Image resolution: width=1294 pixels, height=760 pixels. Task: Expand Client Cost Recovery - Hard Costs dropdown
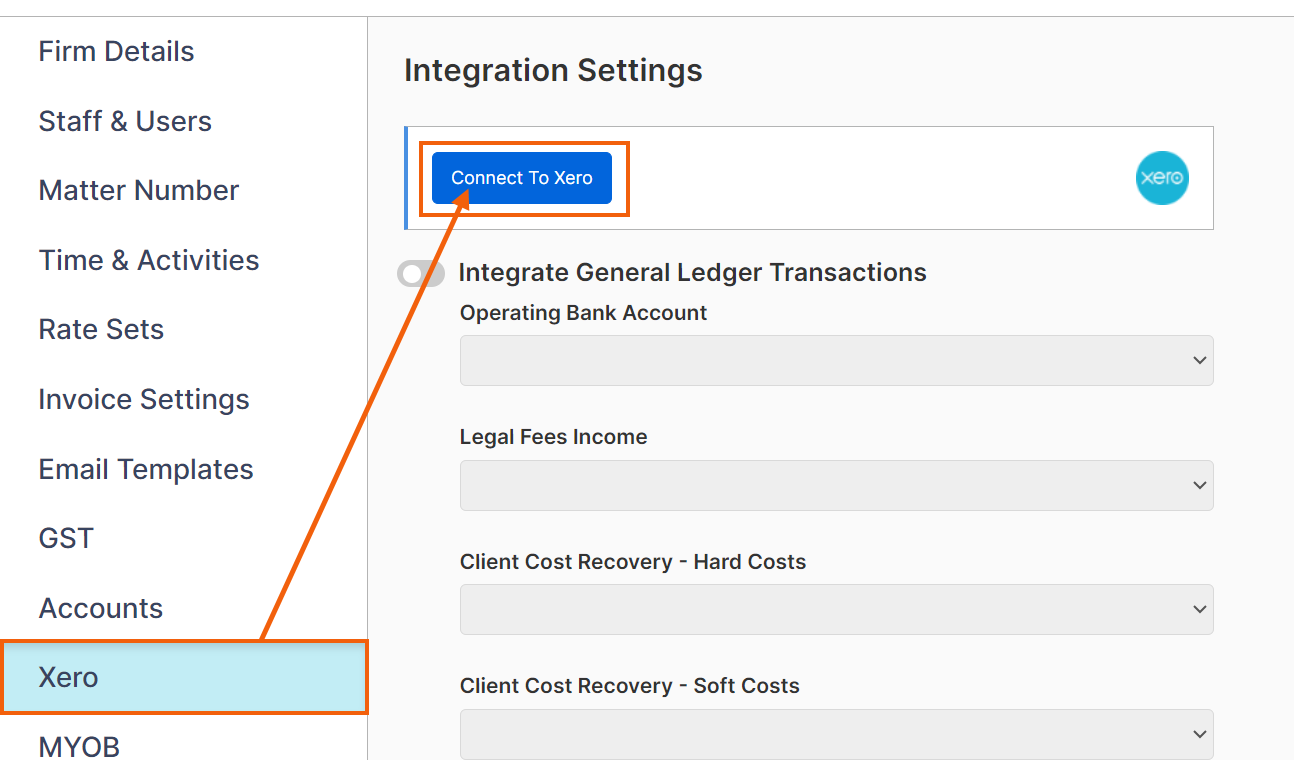coord(836,609)
